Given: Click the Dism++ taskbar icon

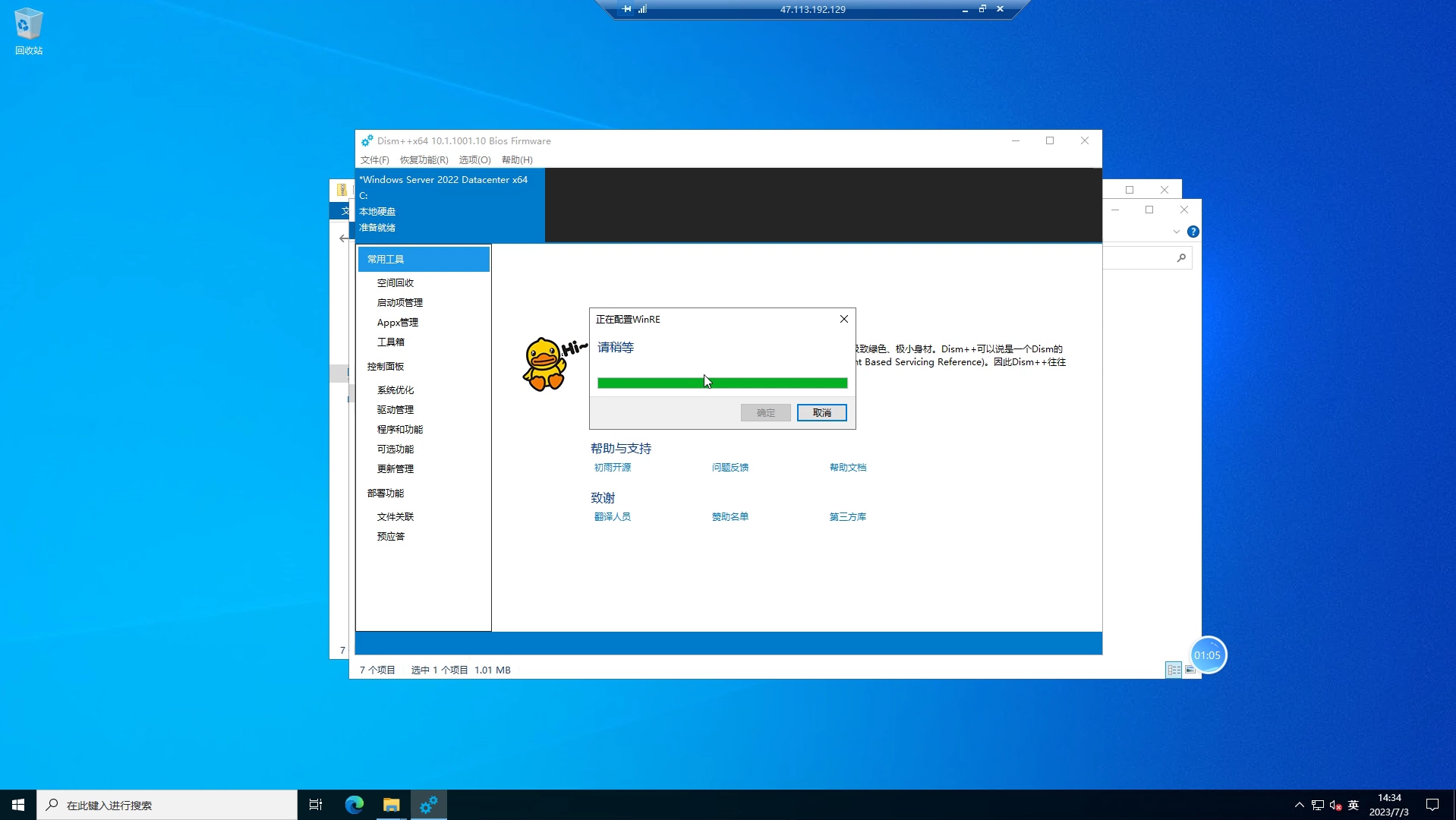Looking at the screenshot, I should click(x=429, y=805).
